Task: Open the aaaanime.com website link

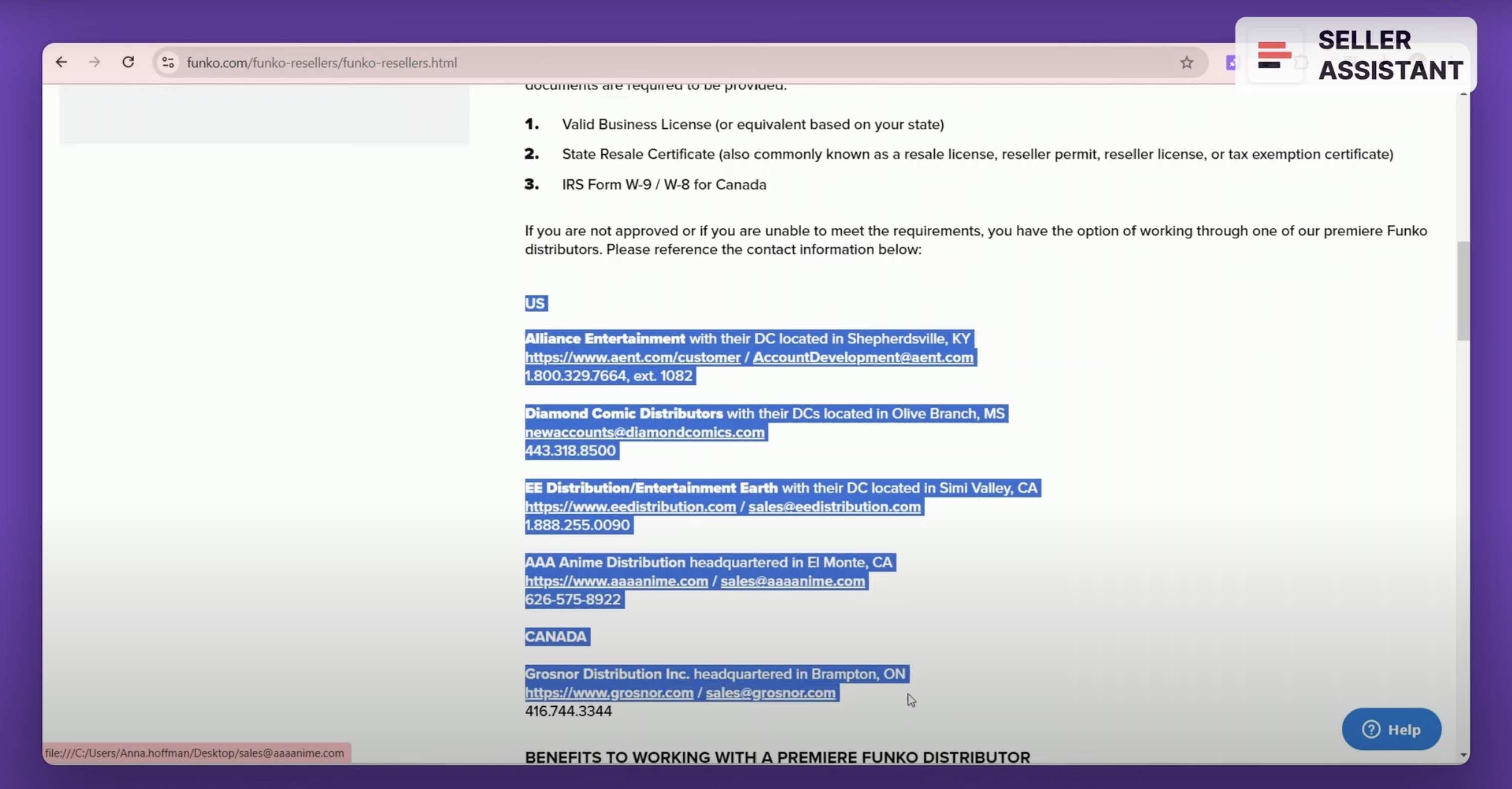Action: (616, 581)
